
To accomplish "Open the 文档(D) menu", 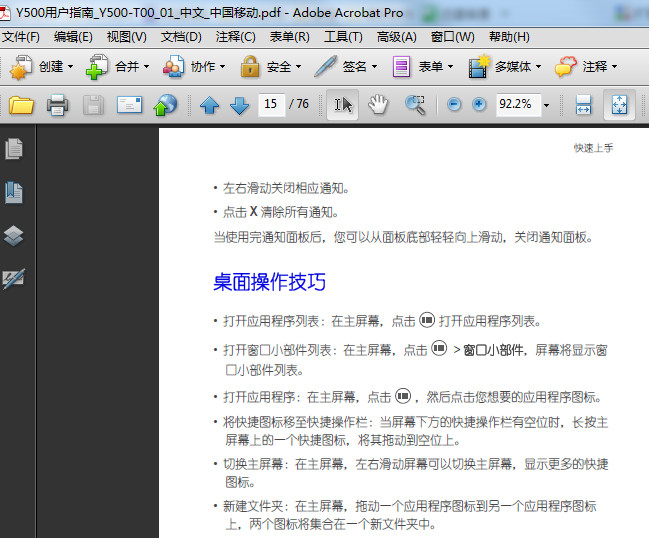I will pyautogui.click(x=181, y=37).
